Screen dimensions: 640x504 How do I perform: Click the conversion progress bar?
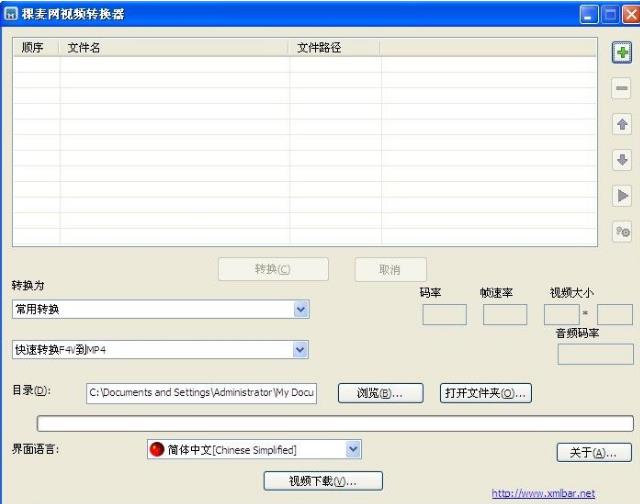tap(334, 424)
